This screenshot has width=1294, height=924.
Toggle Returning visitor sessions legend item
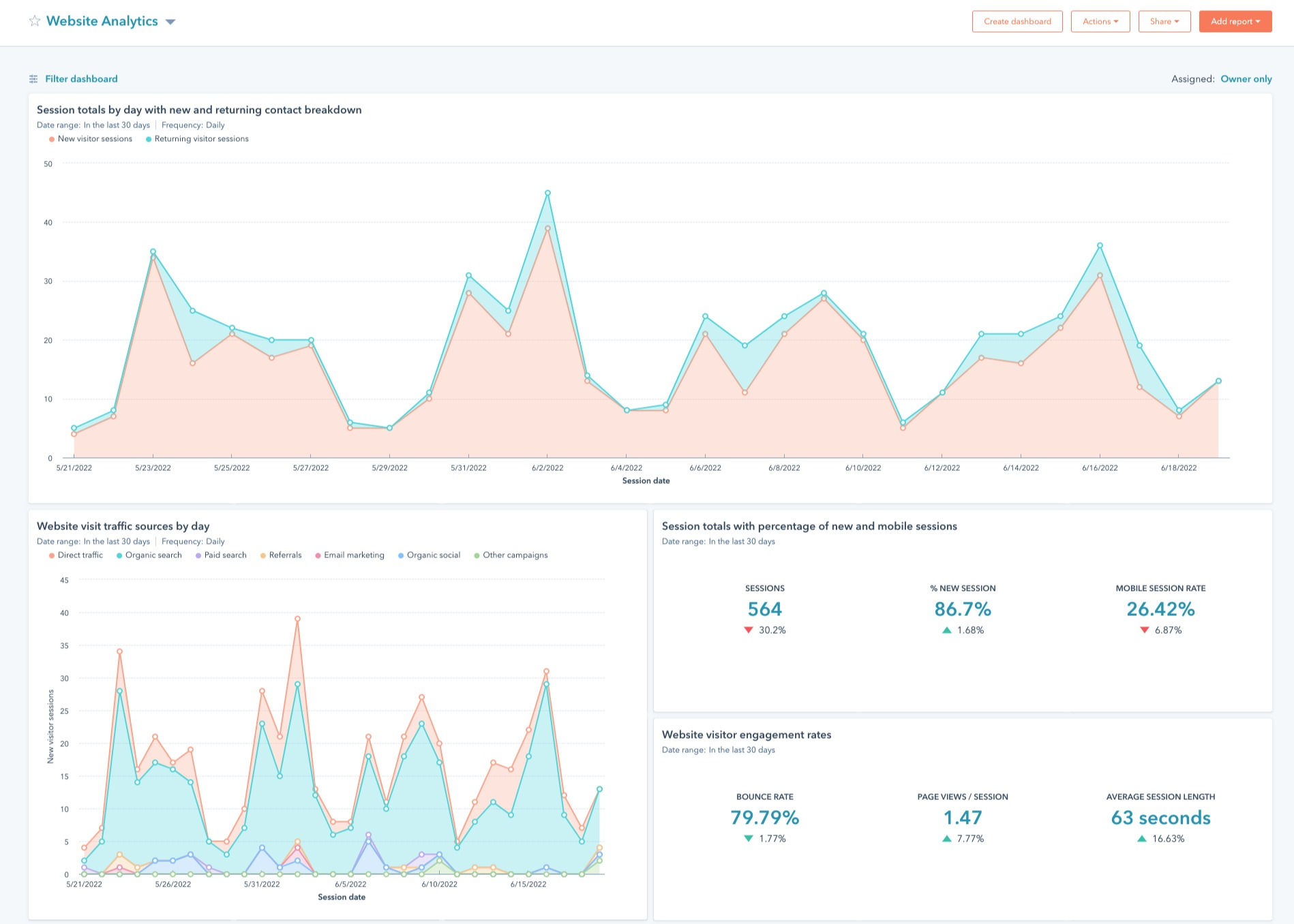tap(197, 139)
